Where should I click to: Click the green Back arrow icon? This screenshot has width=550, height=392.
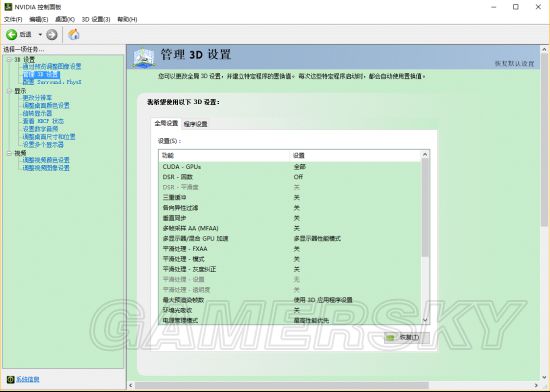[11, 34]
